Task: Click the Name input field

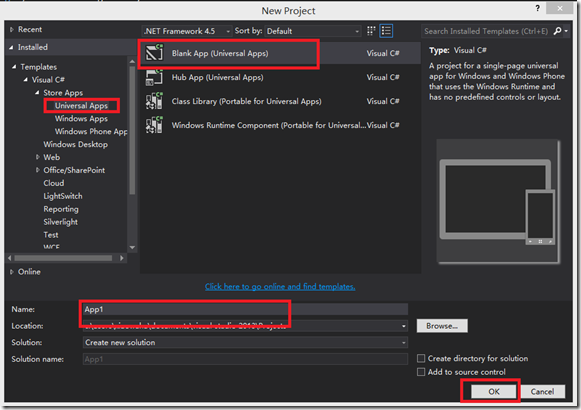Action: [x=245, y=309]
